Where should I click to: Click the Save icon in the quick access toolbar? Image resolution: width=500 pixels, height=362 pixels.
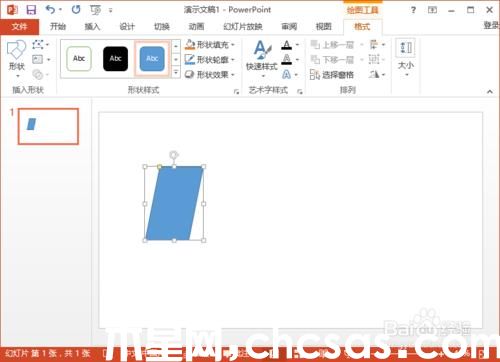31,10
